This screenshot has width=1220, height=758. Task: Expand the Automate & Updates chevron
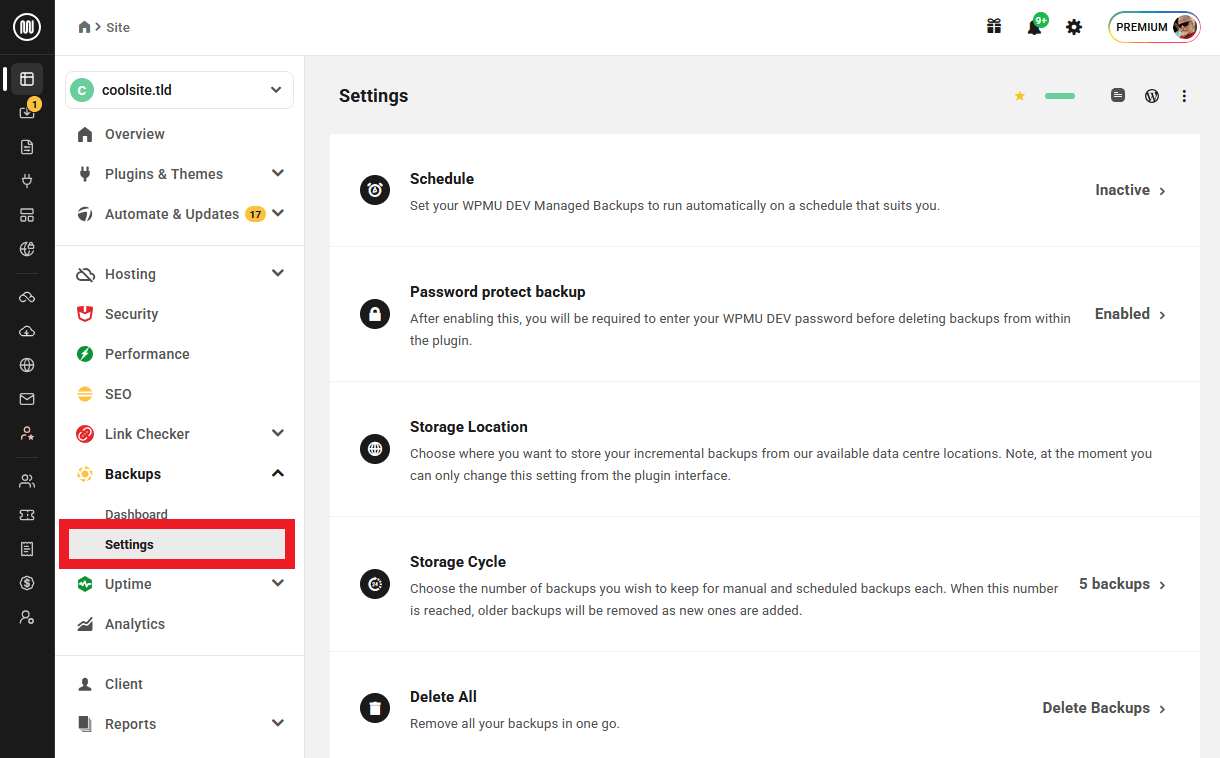click(278, 213)
